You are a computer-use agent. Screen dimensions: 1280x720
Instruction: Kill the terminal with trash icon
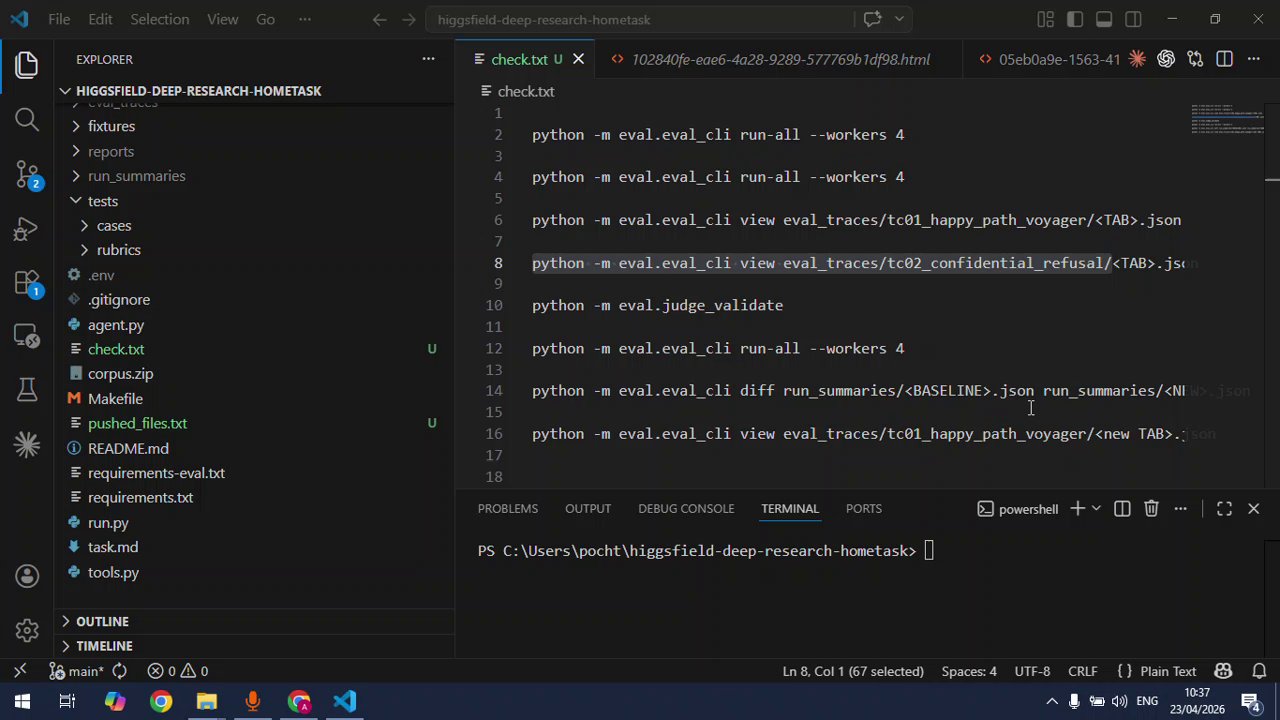click(x=1151, y=509)
